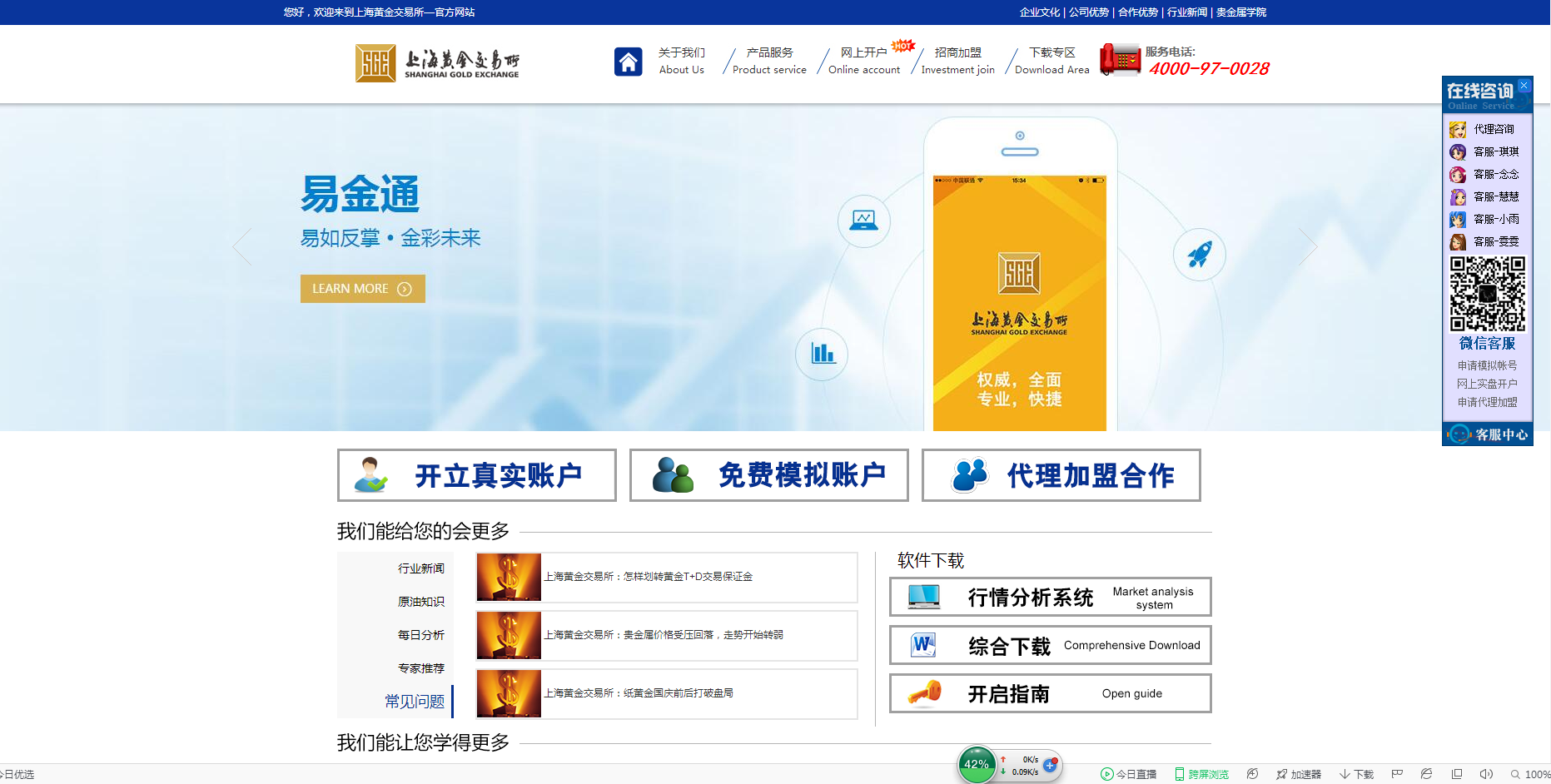Open 产品服务 Product service menu
This screenshot has height=784, width=1551.
click(x=769, y=61)
